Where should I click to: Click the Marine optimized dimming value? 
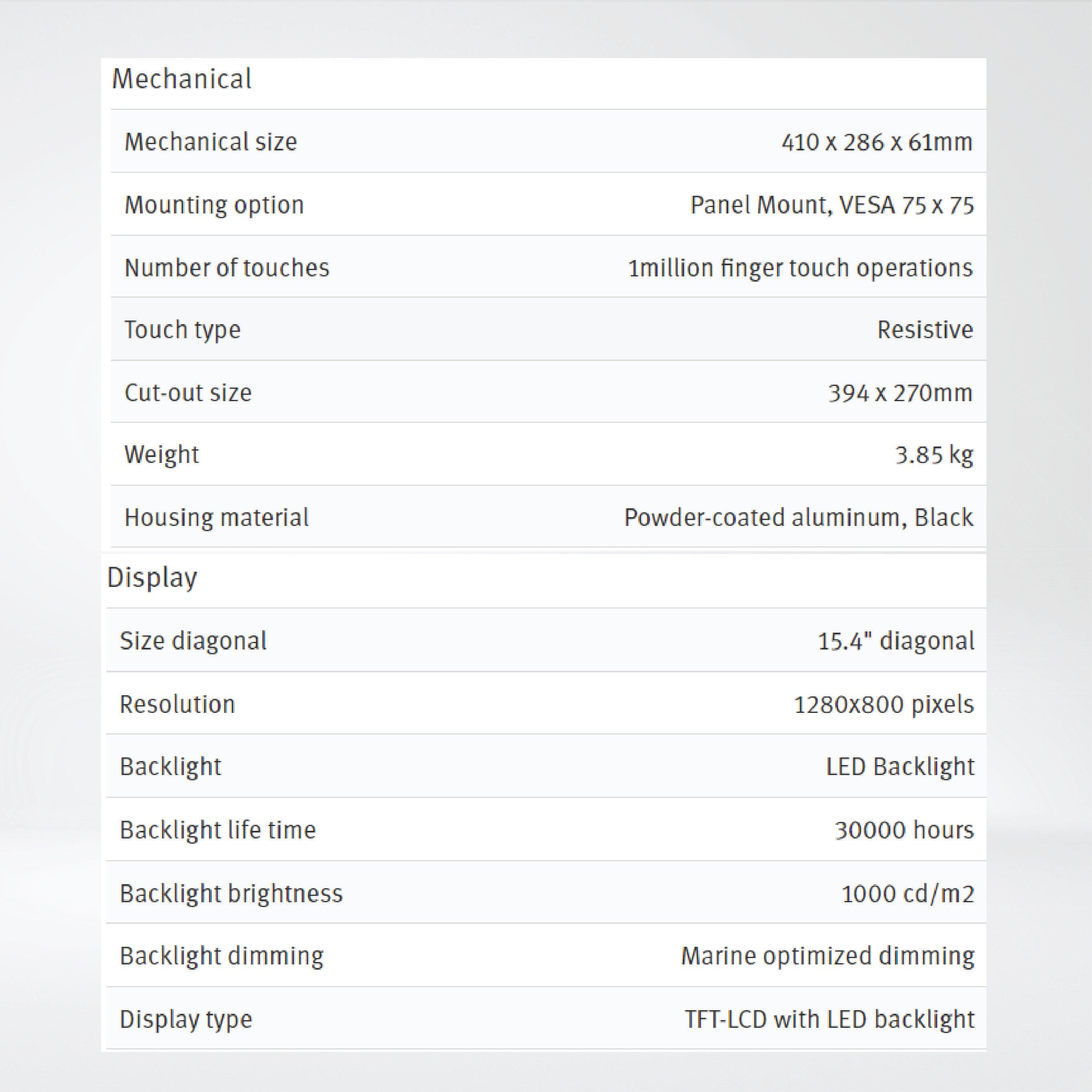point(828,956)
